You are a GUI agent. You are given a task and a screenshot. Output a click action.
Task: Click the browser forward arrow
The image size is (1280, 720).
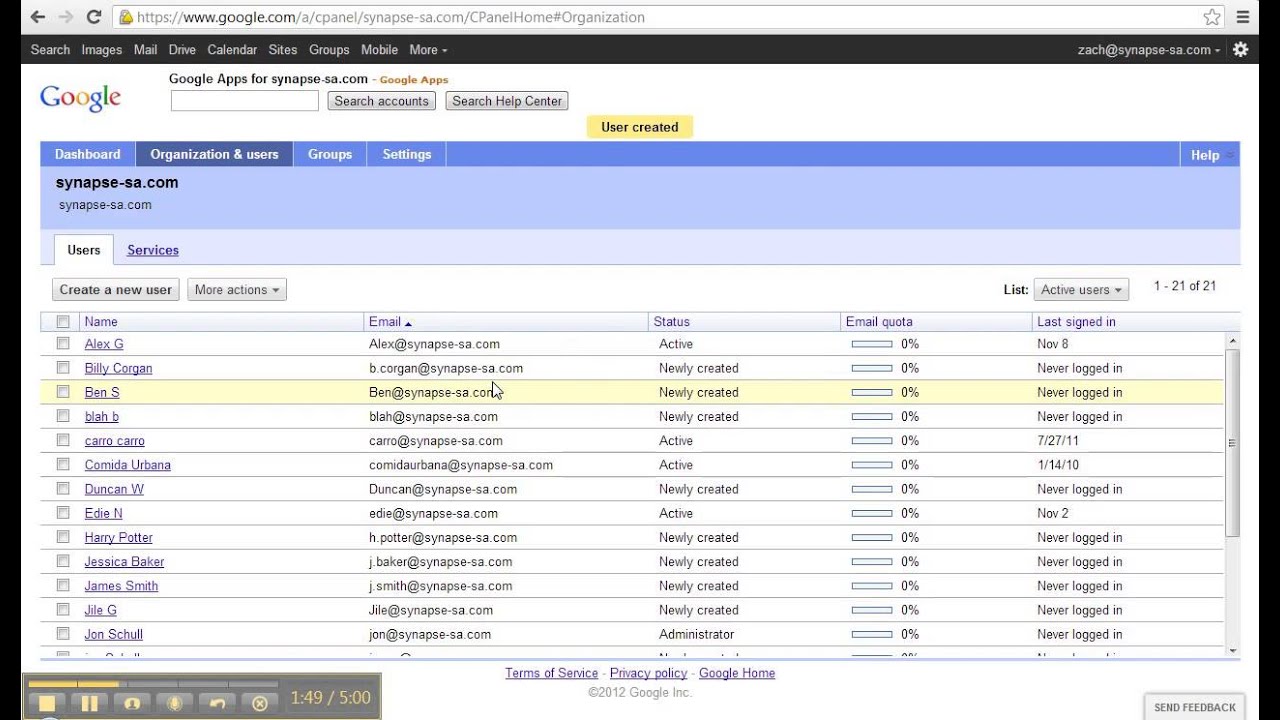[65, 17]
